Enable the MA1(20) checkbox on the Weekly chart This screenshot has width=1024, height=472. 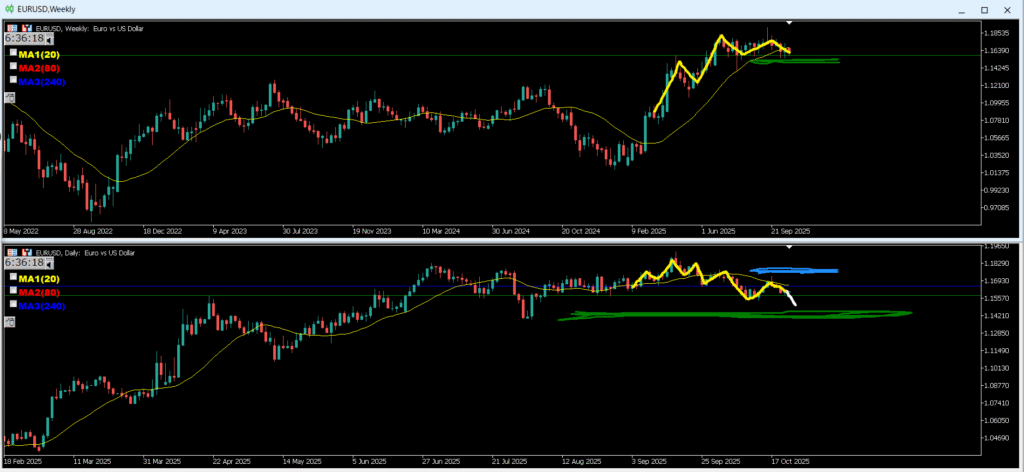pyautogui.click(x=14, y=52)
